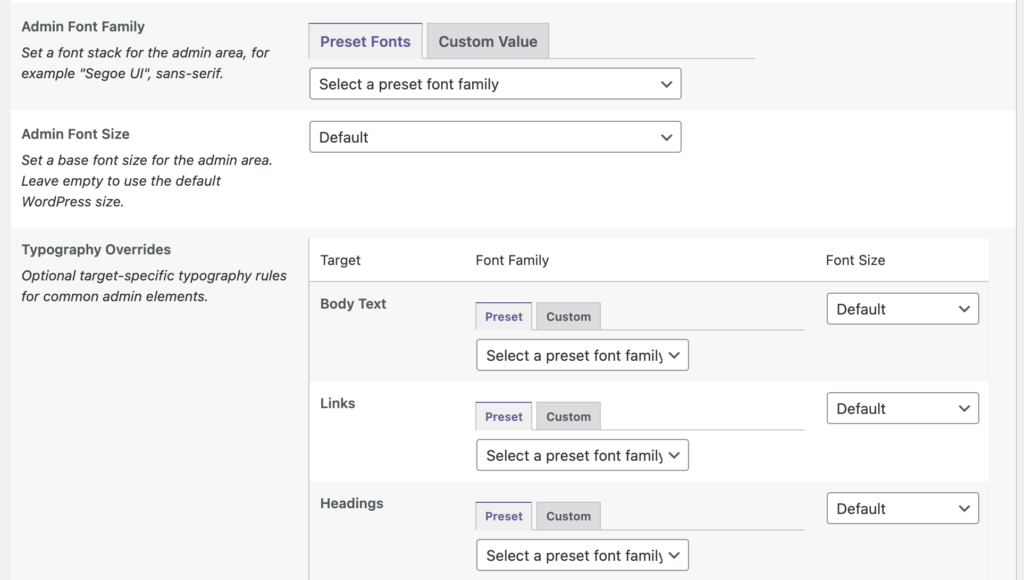
Task: Switch to the Custom Value tab
Action: click(x=487, y=42)
